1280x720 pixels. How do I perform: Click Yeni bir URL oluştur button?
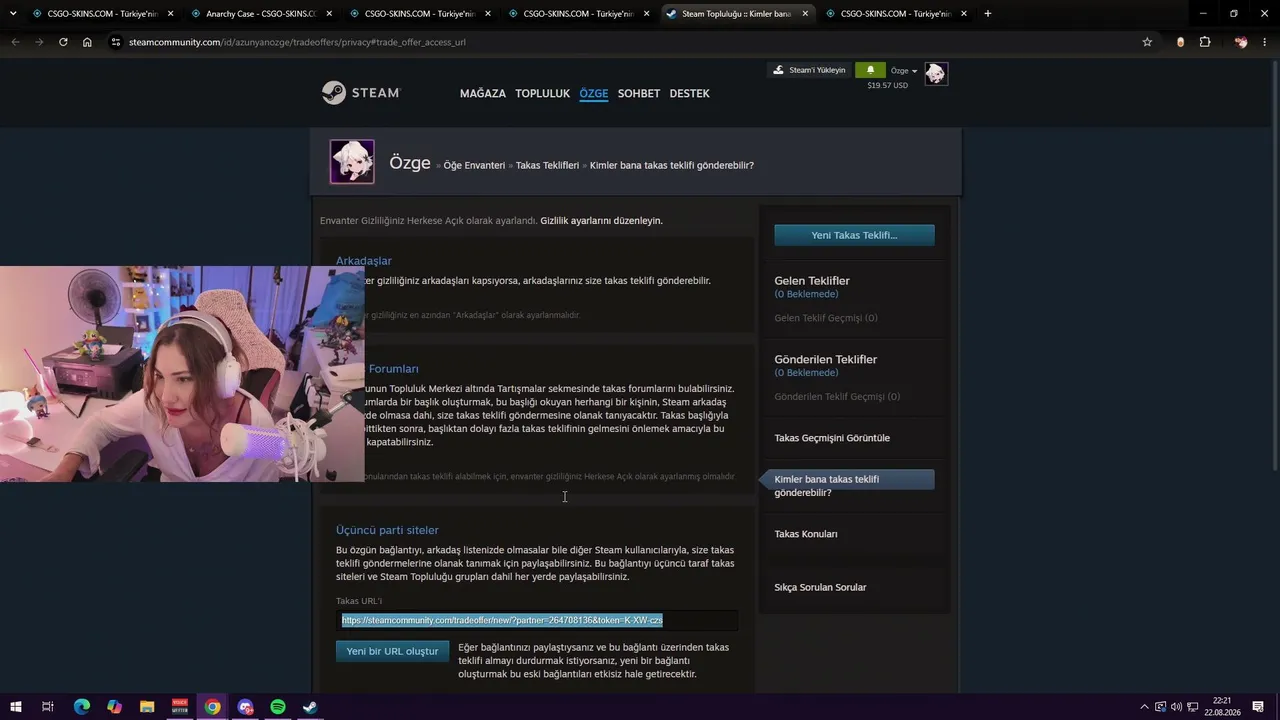[x=392, y=651]
